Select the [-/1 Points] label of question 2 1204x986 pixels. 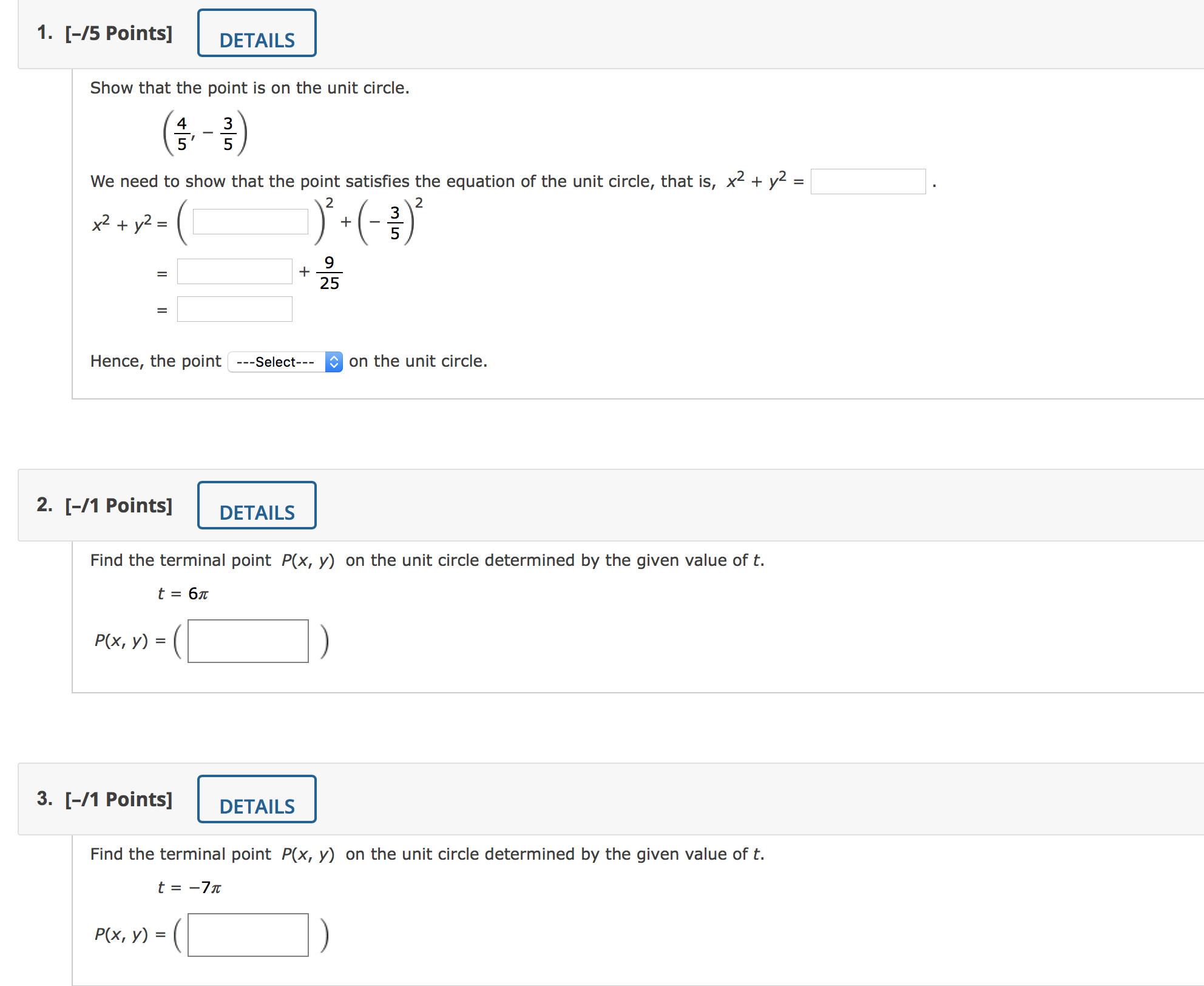118,505
